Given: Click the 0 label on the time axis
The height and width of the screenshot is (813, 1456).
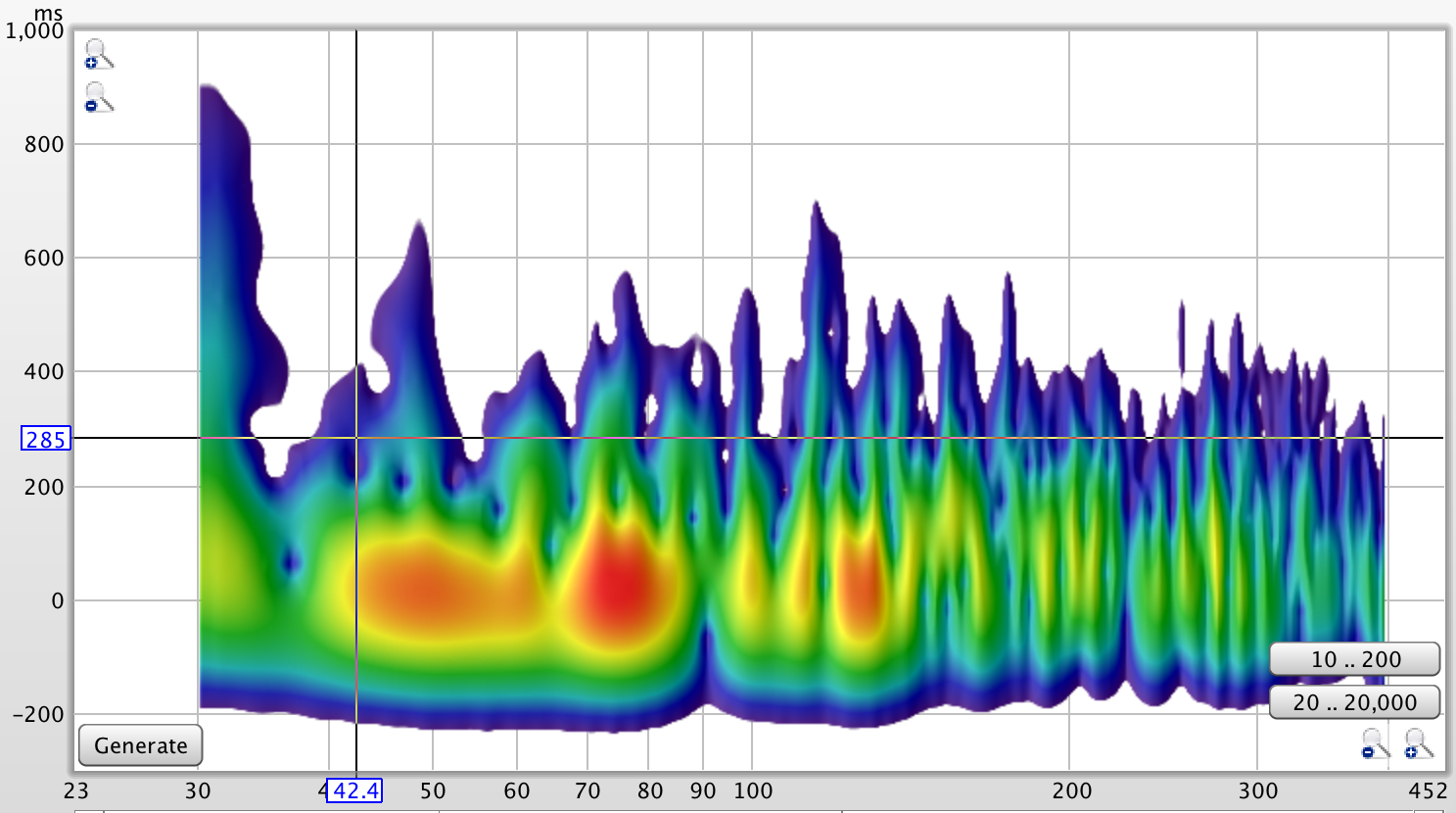Looking at the screenshot, I should click(57, 600).
